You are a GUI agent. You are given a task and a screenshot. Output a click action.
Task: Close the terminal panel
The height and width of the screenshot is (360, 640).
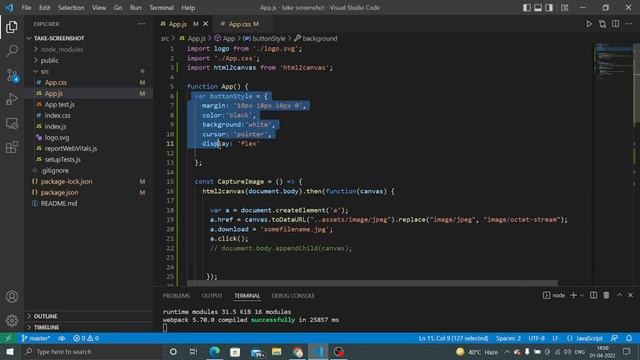(631, 295)
